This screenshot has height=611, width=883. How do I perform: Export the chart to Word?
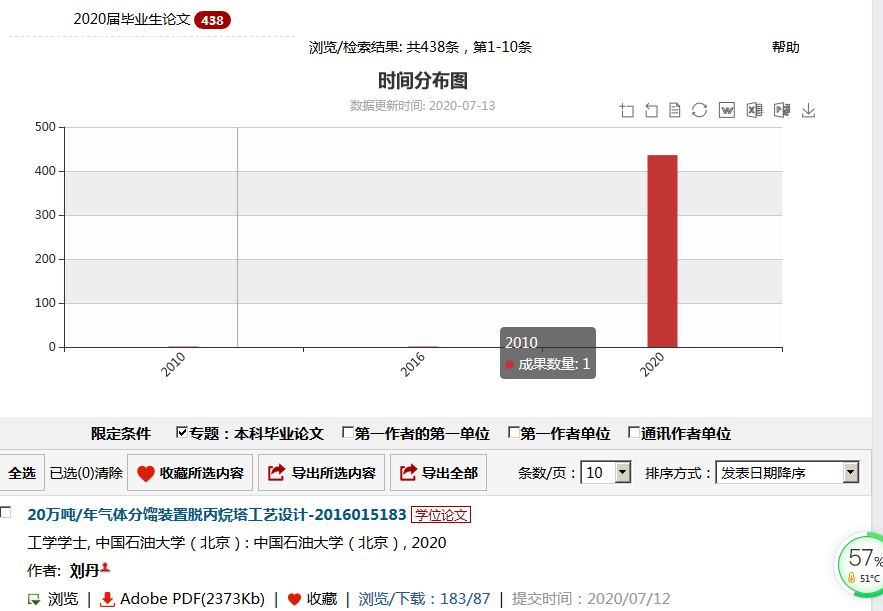[x=727, y=110]
